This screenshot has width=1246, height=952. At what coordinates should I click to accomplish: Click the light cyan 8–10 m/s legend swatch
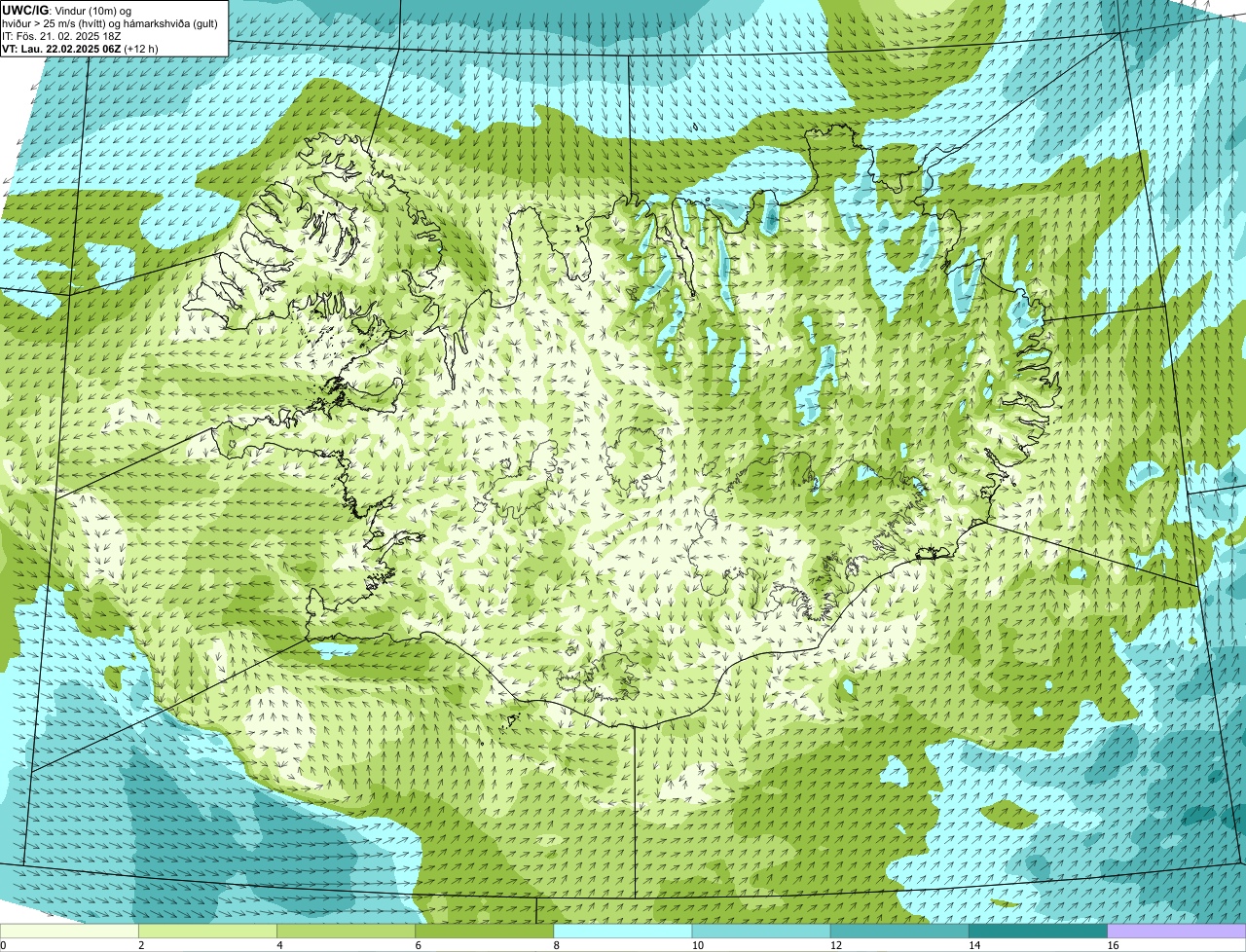(x=623, y=932)
